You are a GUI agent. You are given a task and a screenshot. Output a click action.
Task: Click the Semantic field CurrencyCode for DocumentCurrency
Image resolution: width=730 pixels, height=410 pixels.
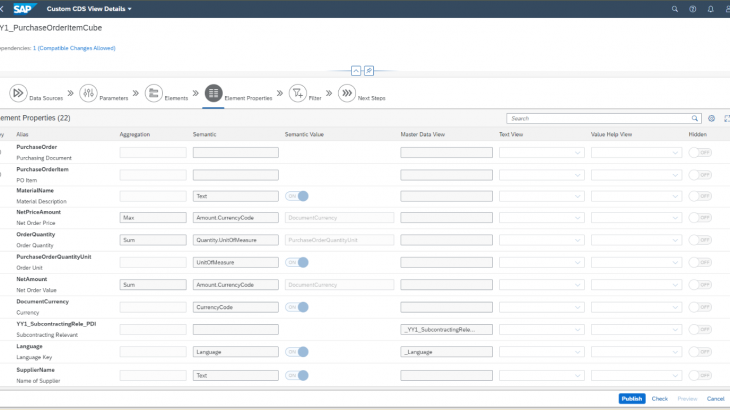click(x=236, y=307)
